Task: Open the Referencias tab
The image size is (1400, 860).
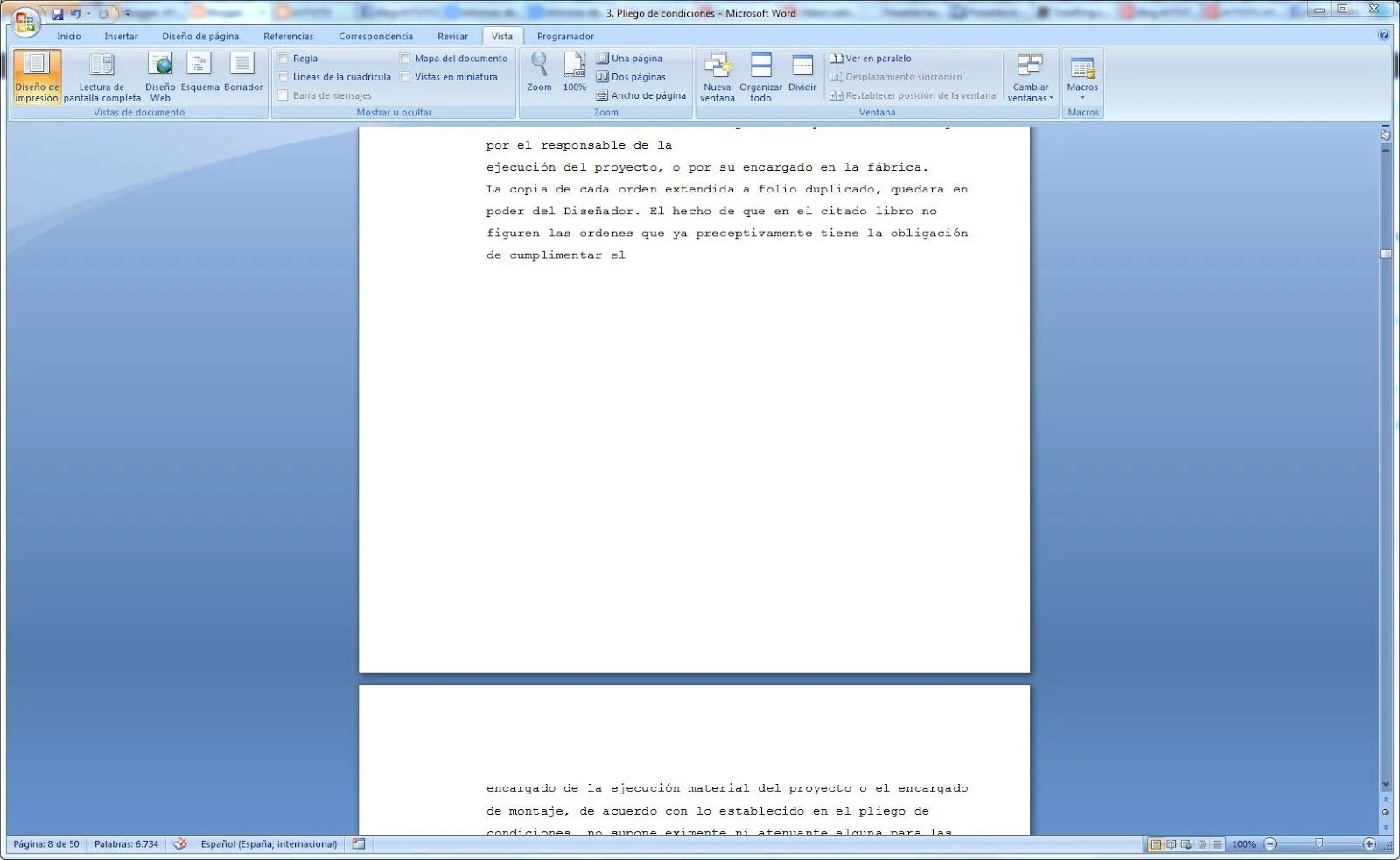Action: coord(288,36)
